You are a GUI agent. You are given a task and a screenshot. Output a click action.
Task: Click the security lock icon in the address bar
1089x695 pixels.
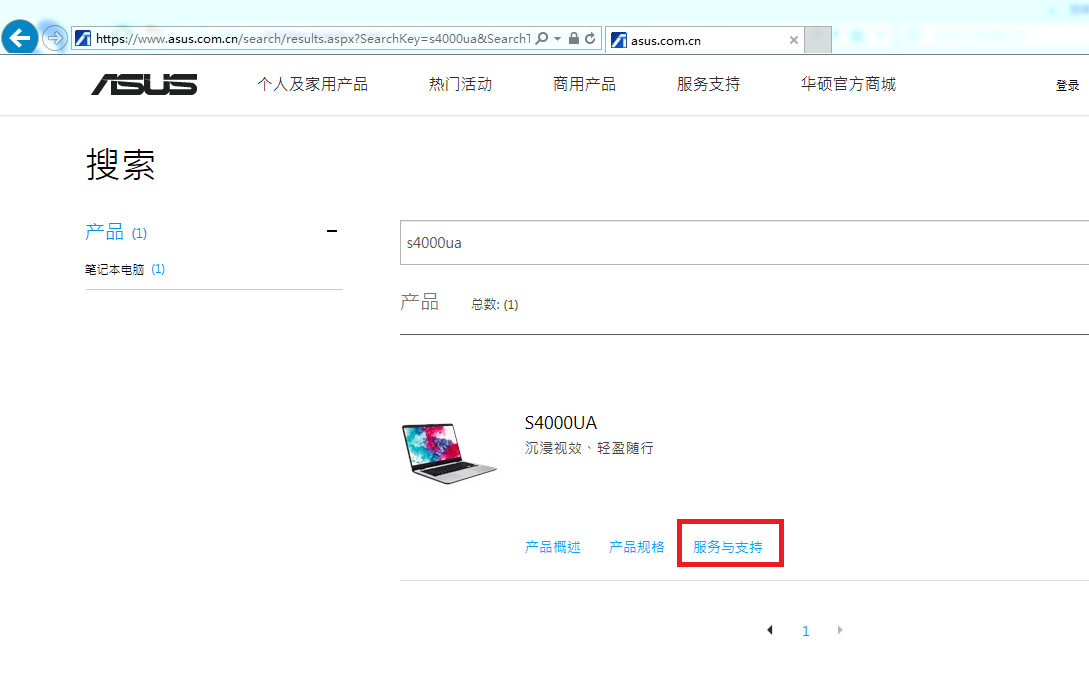573,38
